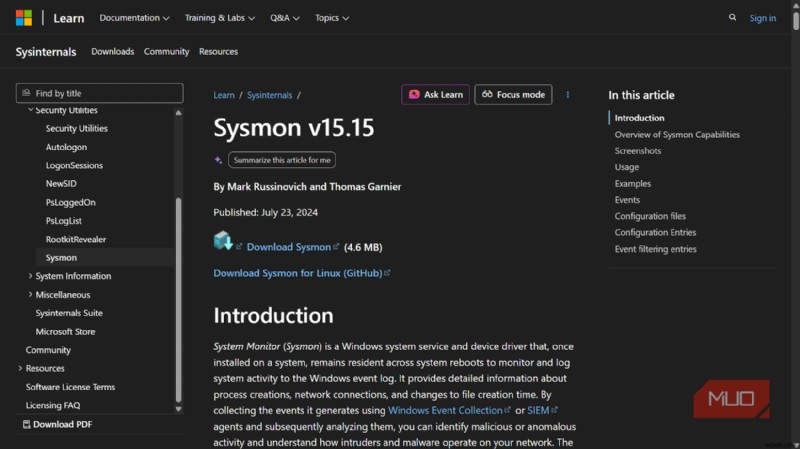The image size is (800, 449).
Task: Expand the Documentation dropdown menu
Action: (134, 18)
